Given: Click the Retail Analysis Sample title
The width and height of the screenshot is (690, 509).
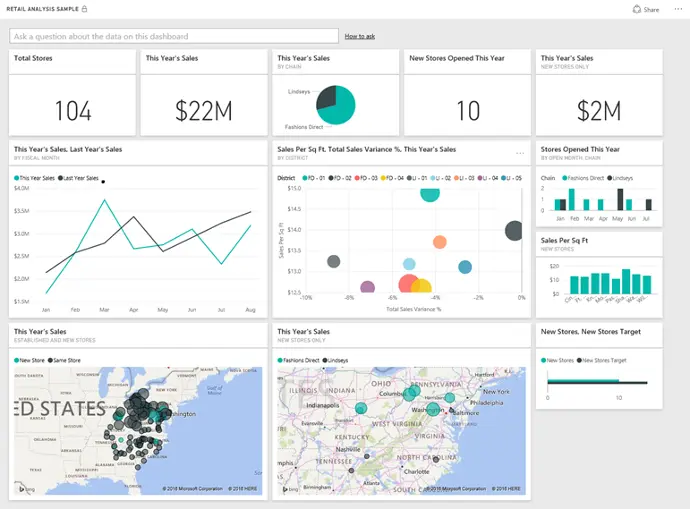Looking at the screenshot, I should tap(42, 9).
